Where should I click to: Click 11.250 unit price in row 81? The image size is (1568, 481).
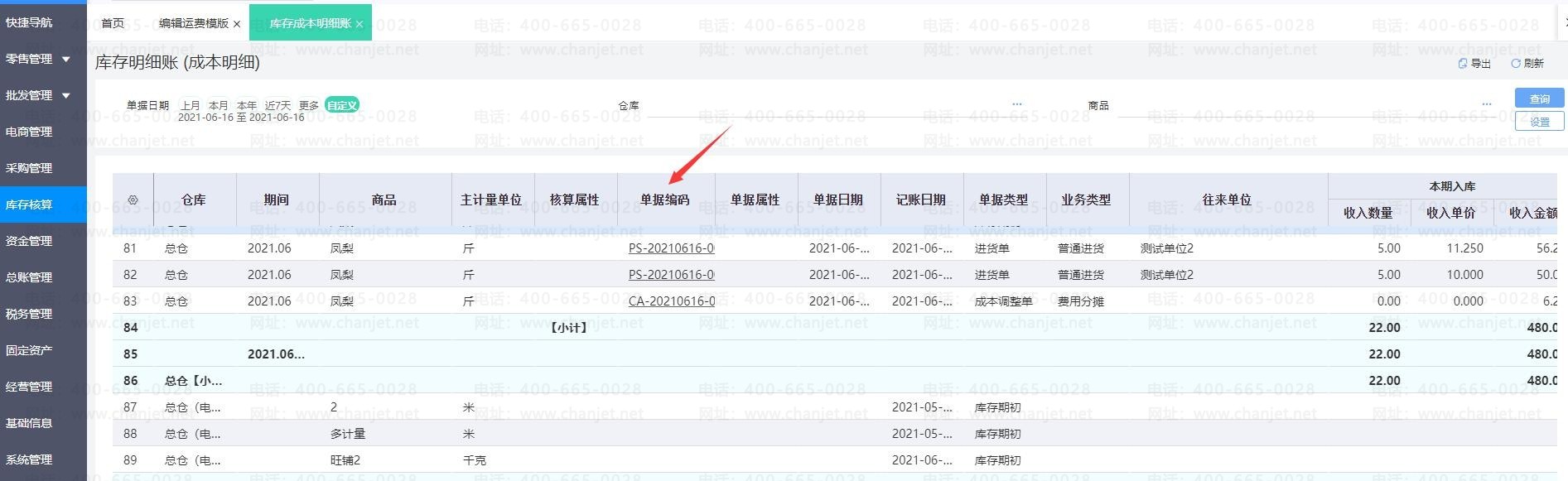tap(1465, 248)
